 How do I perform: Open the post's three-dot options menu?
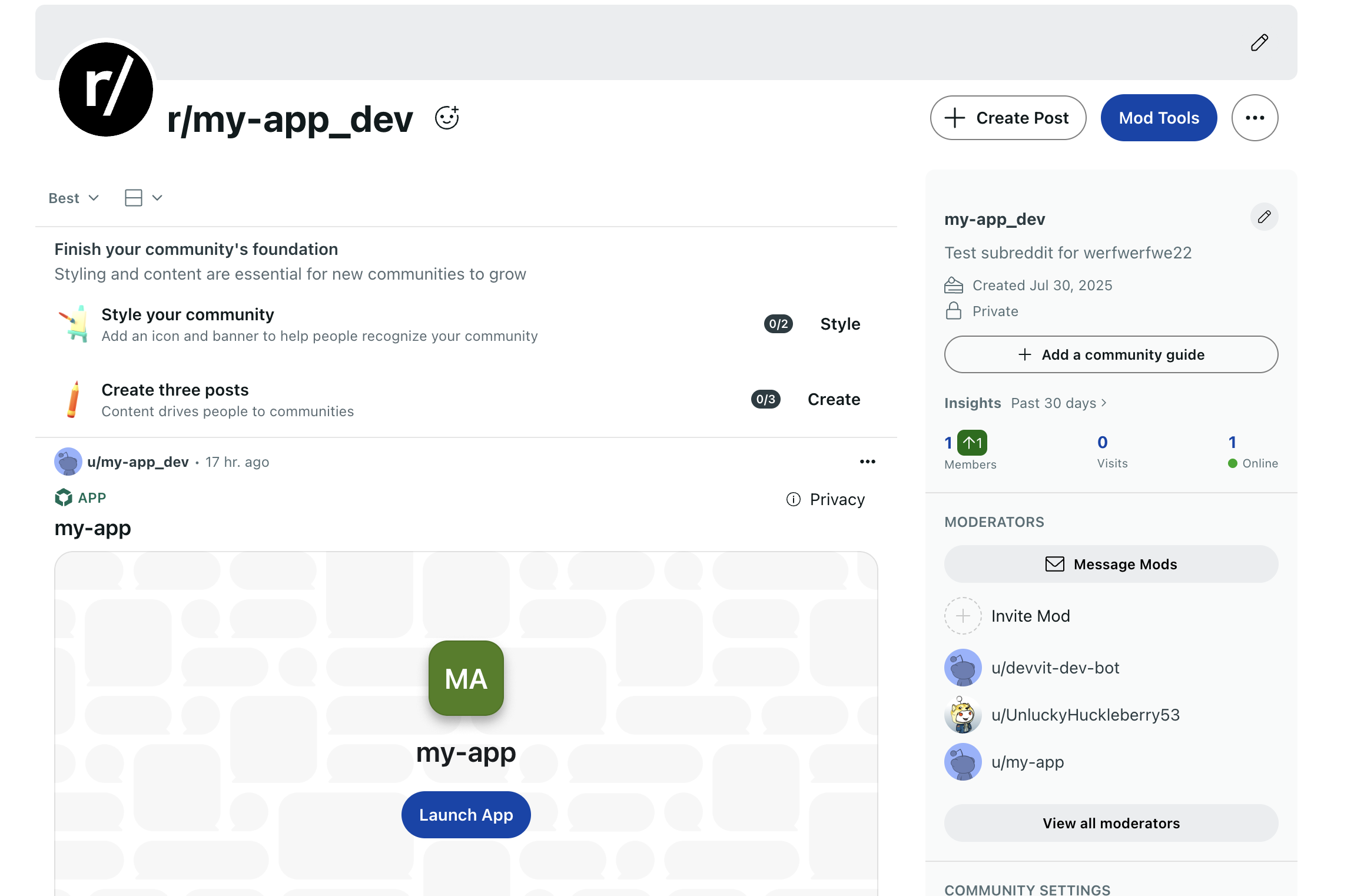(x=867, y=462)
